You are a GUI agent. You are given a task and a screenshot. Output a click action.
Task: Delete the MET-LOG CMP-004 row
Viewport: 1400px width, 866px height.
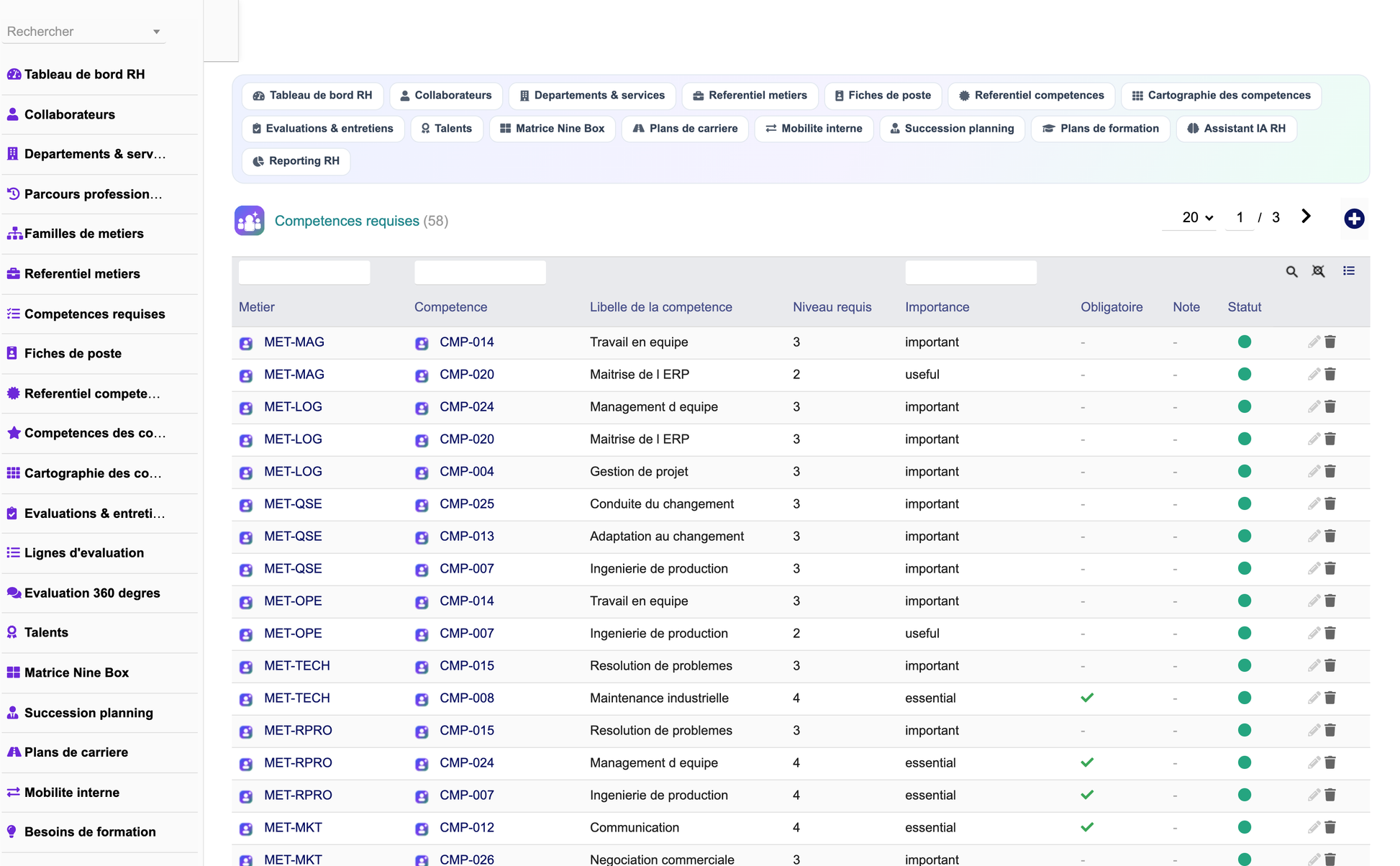coord(1330,471)
